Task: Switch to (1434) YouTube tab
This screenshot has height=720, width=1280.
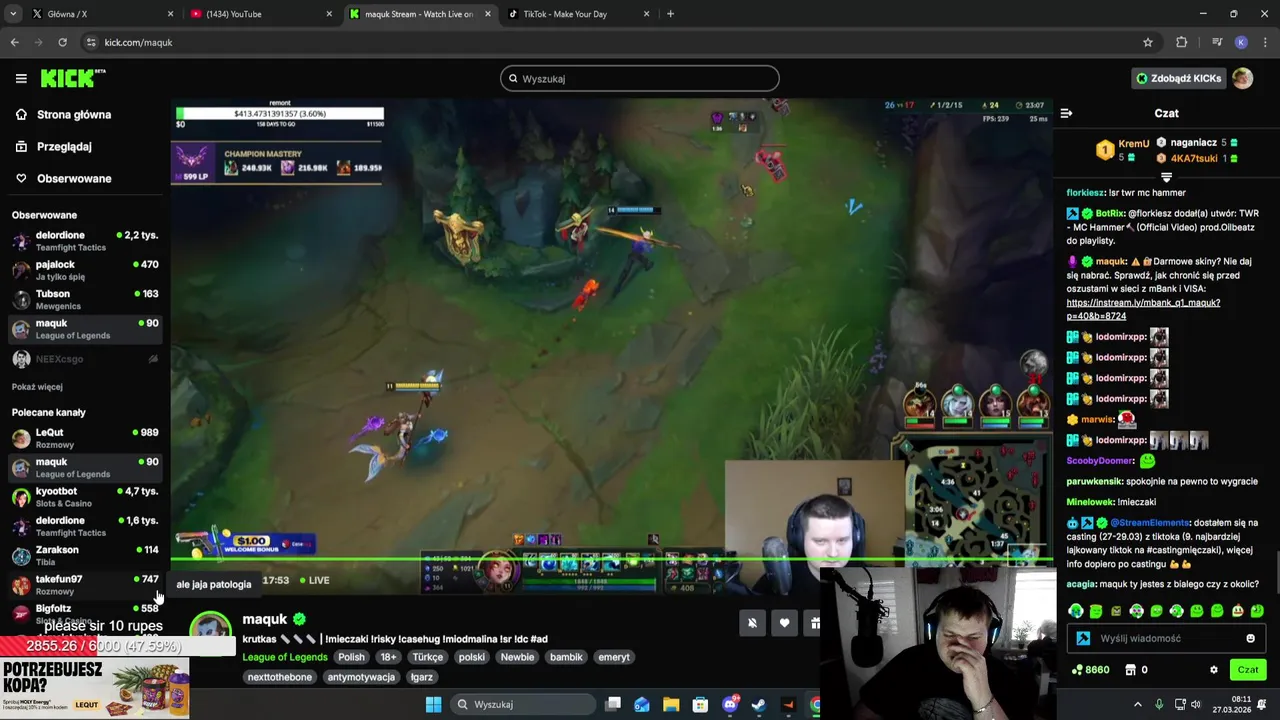Action: click(260, 14)
